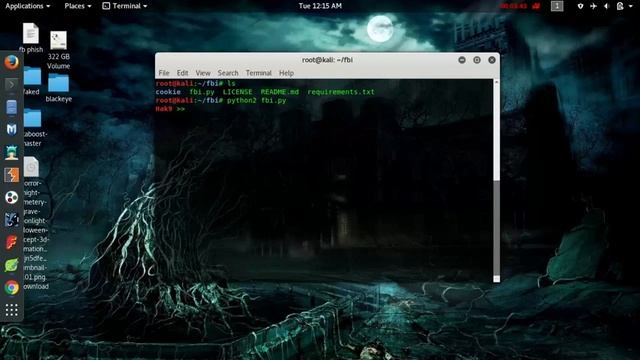The height and width of the screenshot is (360, 640).
Task: Click README.md in the terminal listing
Action: (x=280, y=92)
